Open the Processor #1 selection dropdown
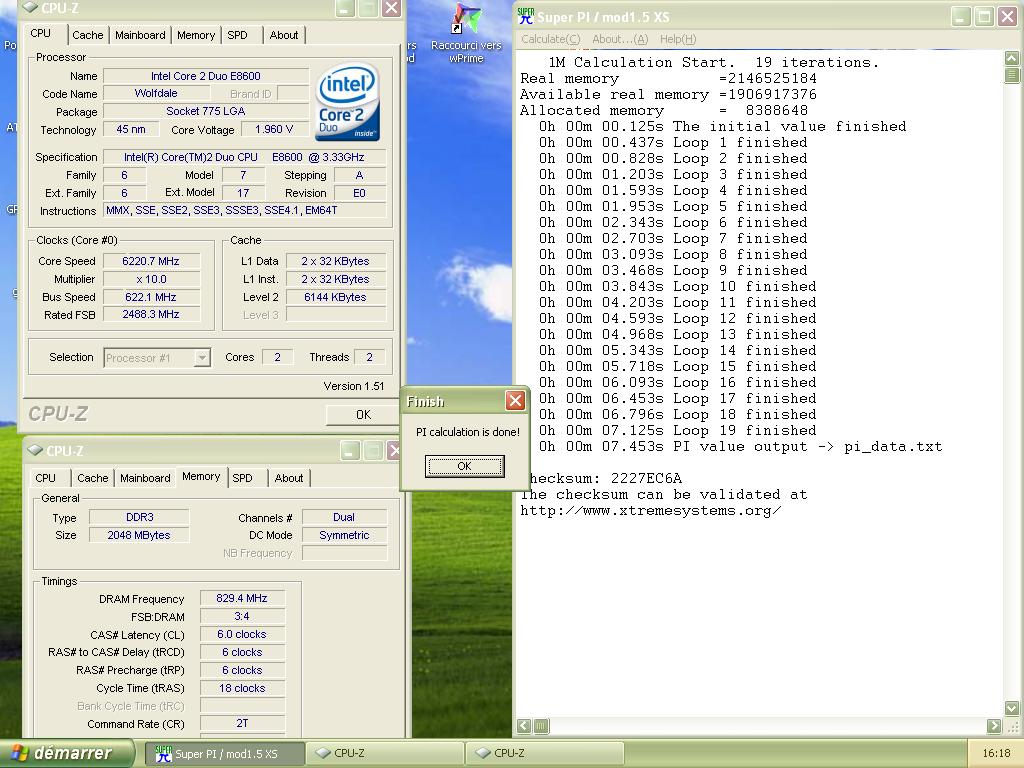Image resolution: width=1024 pixels, height=768 pixels. click(x=202, y=358)
